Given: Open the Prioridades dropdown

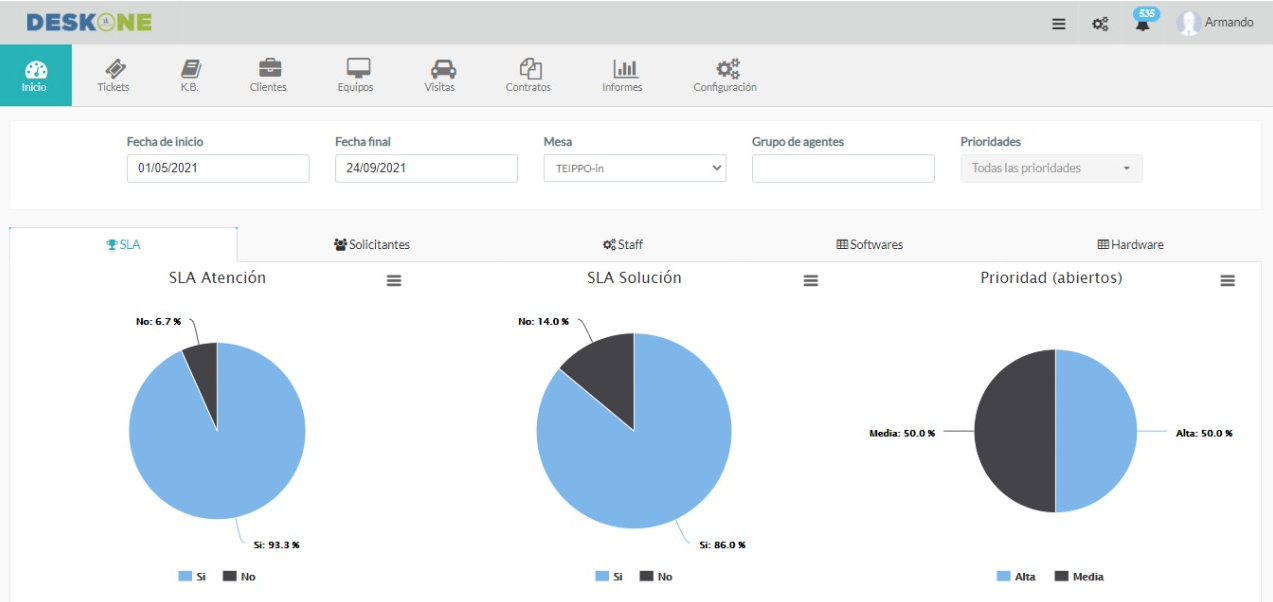Looking at the screenshot, I should tap(1051, 168).
